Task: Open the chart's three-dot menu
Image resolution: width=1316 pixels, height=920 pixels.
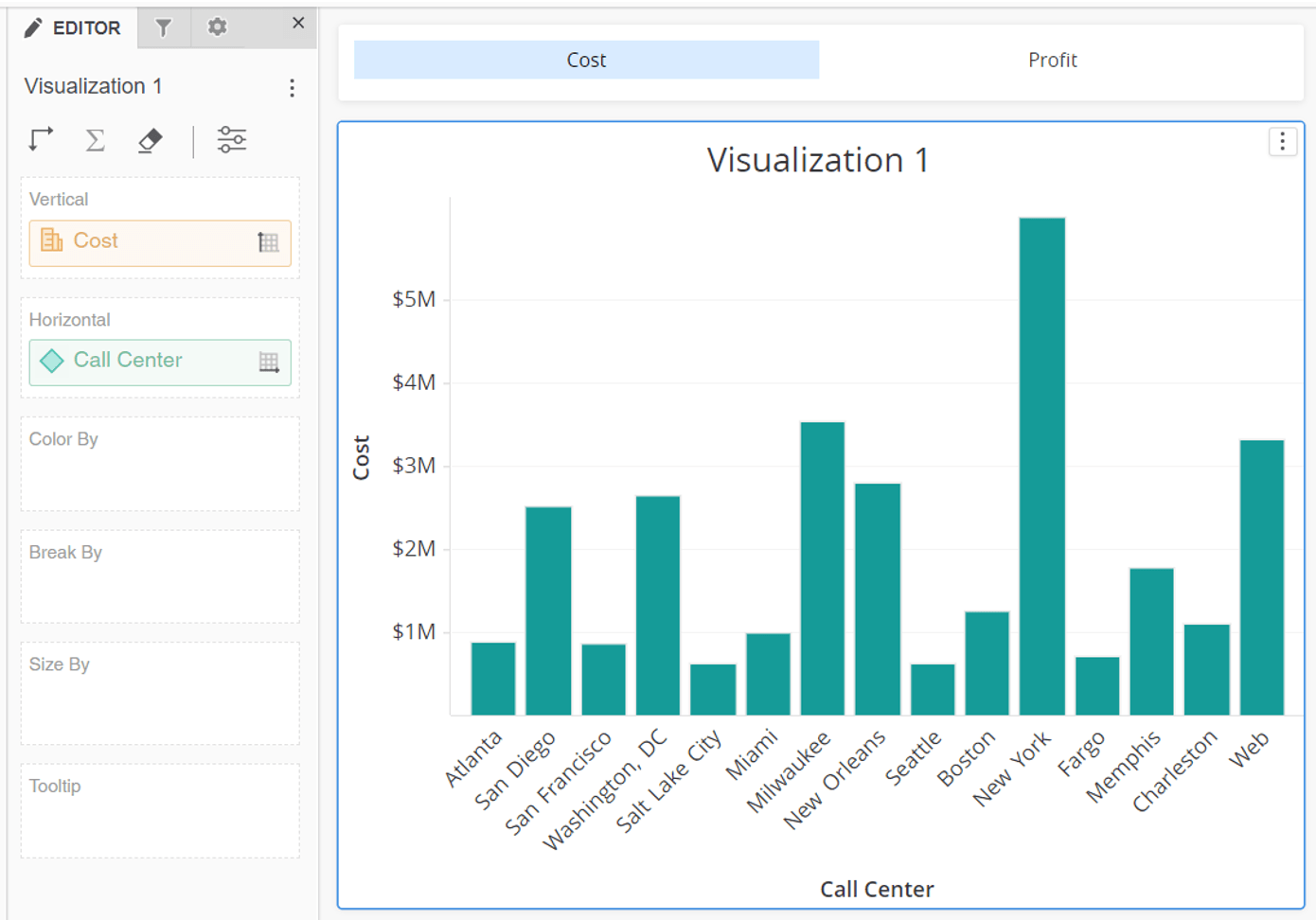Action: tap(1283, 142)
